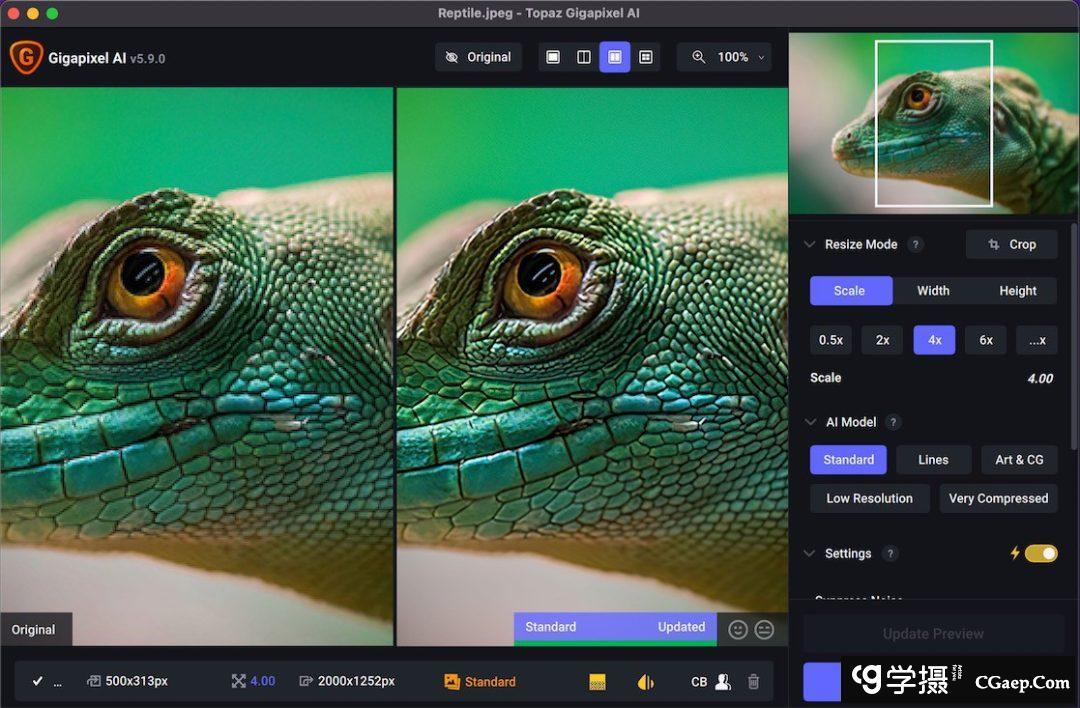1080x708 pixels.
Task: Switch resize mode to Width tab
Action: pyautogui.click(x=933, y=291)
